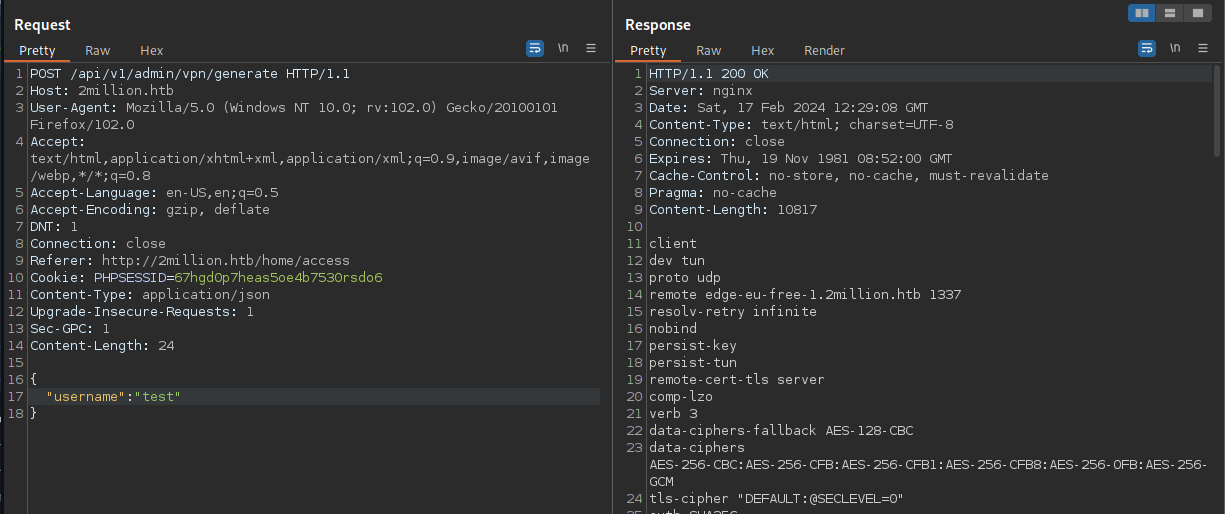
Task: Click Content-Length: 10817 in the Response
Action: [733, 210]
